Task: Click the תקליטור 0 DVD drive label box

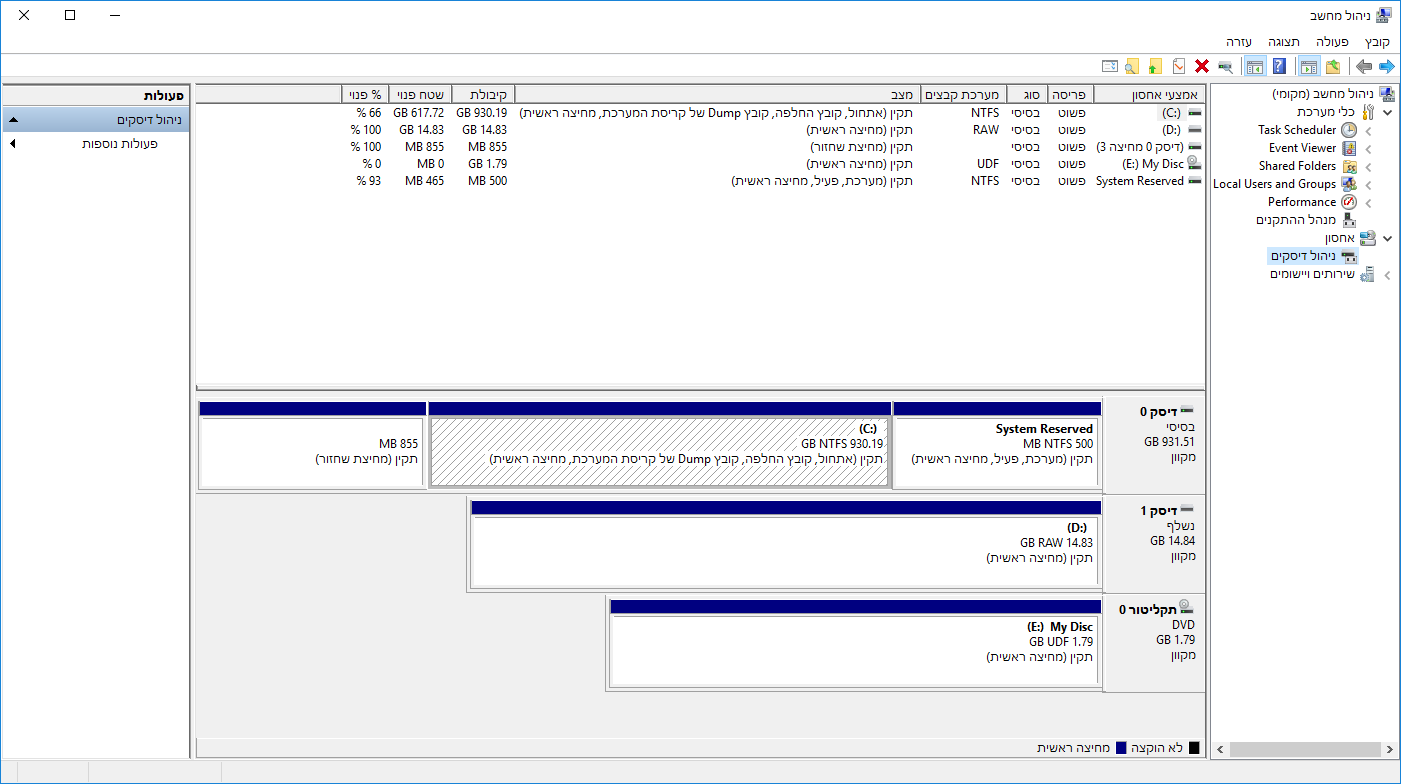Action: 1155,644
